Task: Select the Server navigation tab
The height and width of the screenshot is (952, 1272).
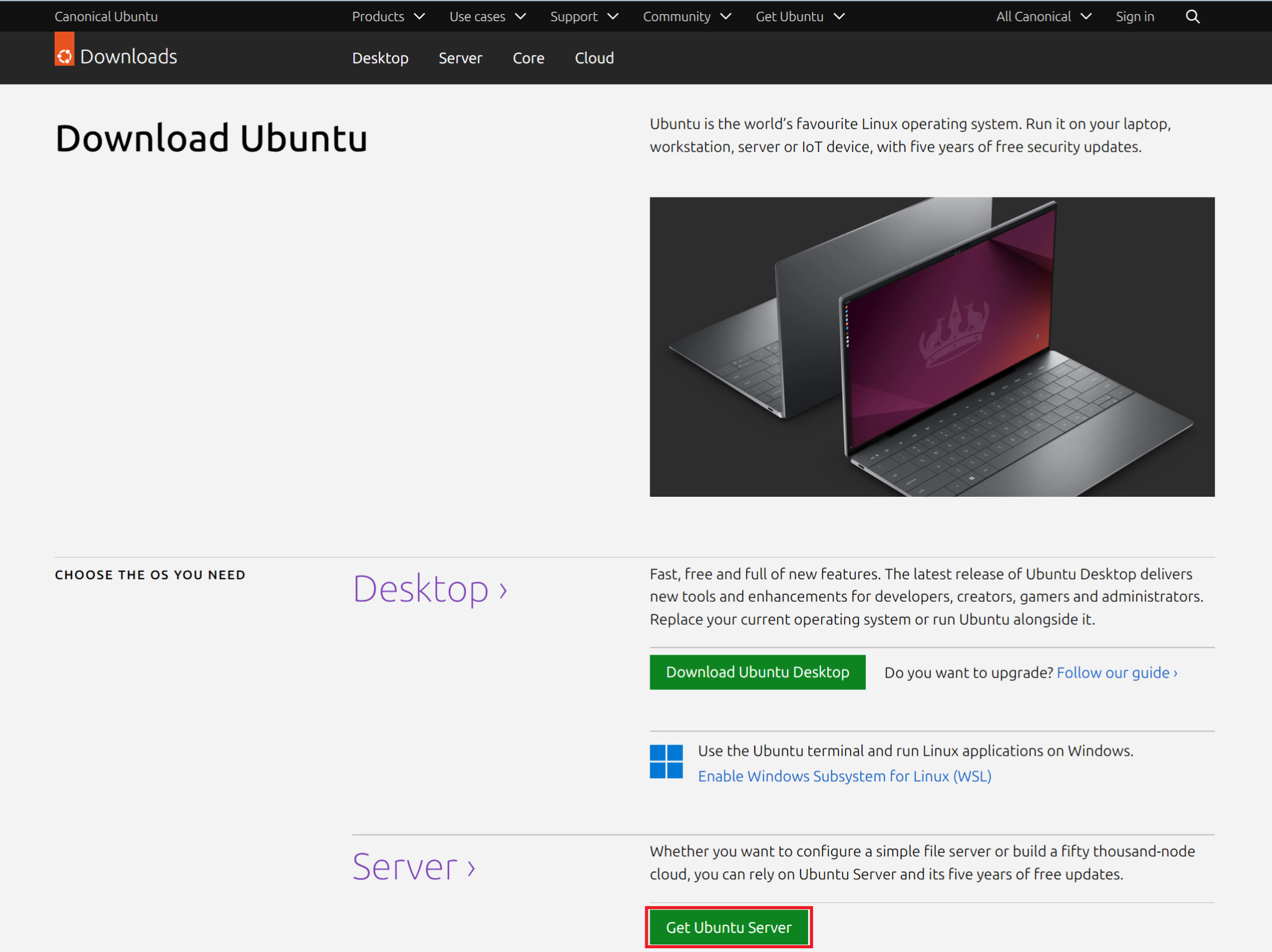Action: pos(460,58)
